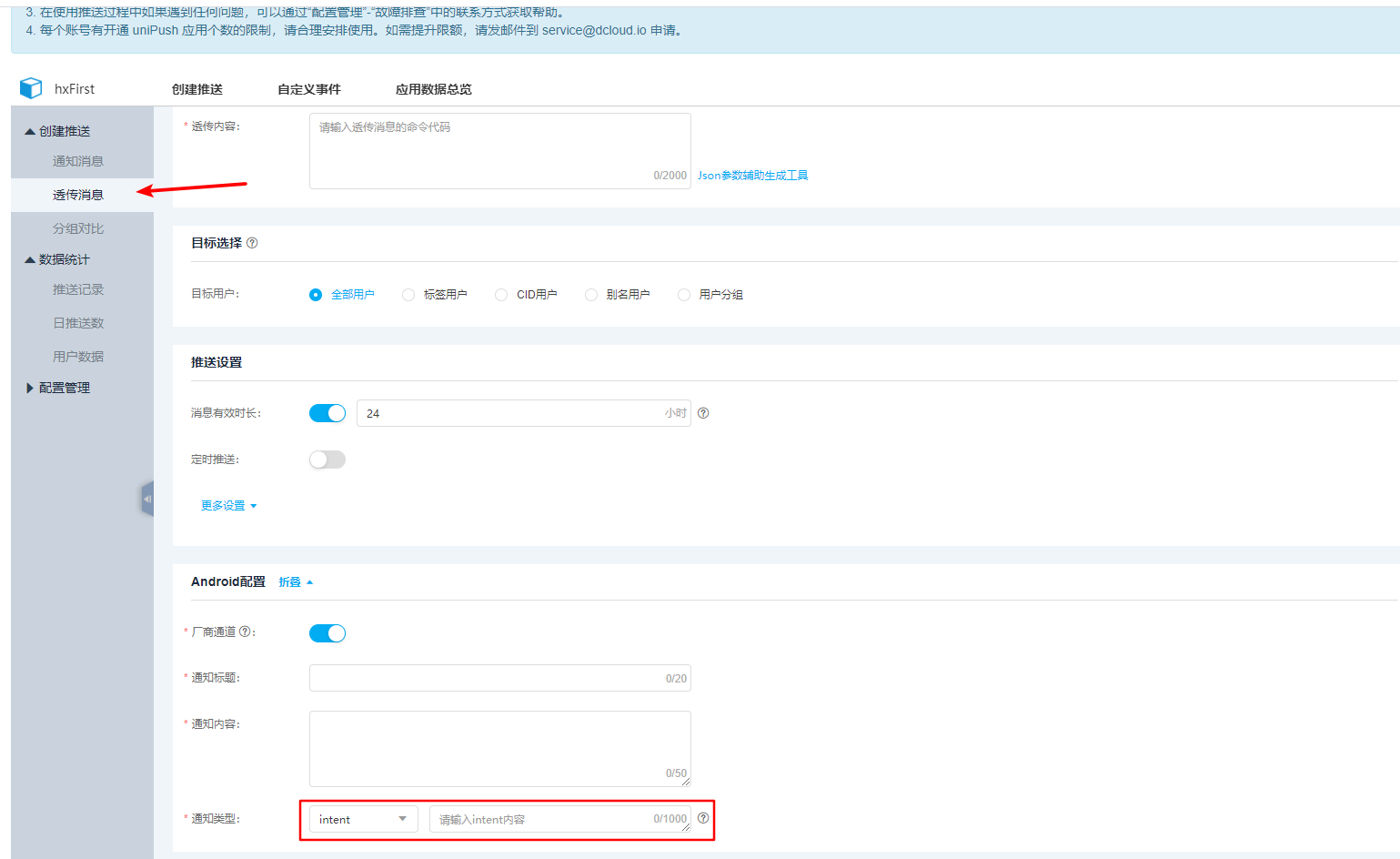Expand 更多设置 options
The image size is (1400, 859).
tap(229, 506)
